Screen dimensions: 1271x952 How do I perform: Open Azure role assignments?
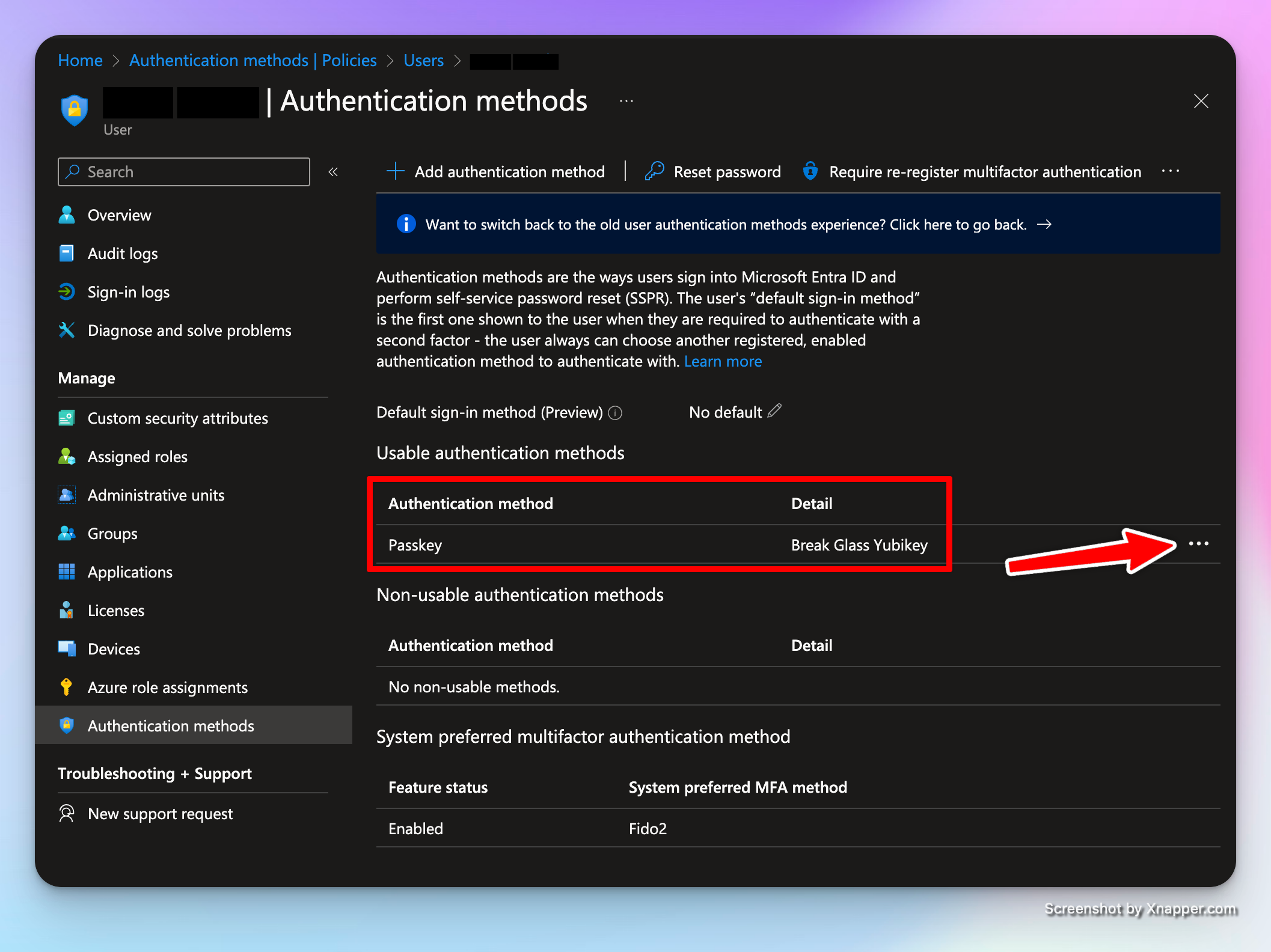pyautogui.click(x=167, y=688)
